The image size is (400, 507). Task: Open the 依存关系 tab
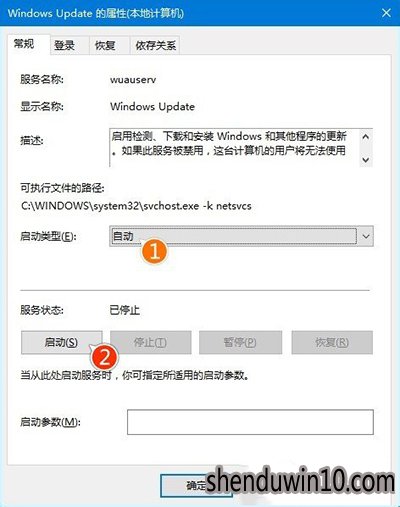(155, 45)
